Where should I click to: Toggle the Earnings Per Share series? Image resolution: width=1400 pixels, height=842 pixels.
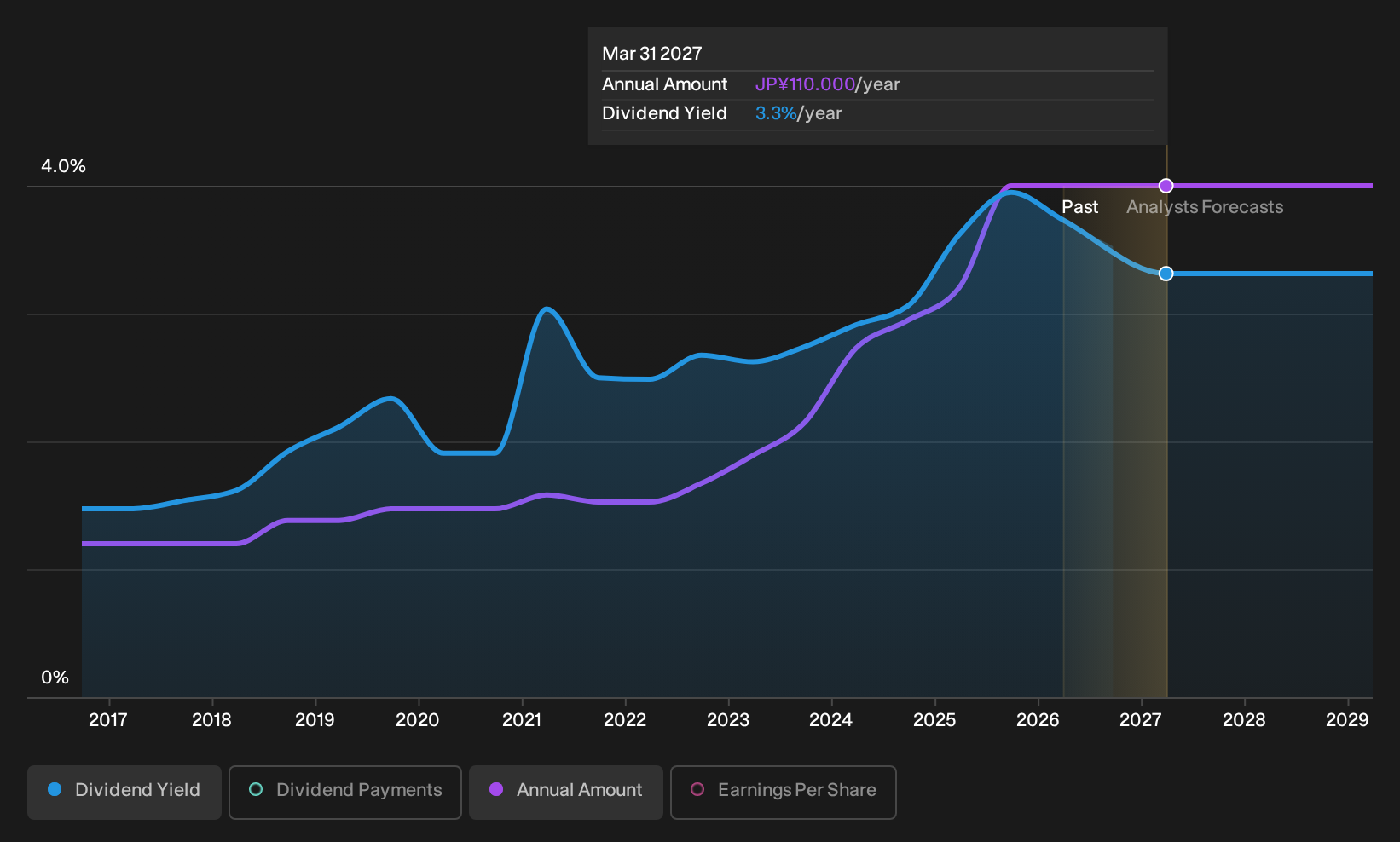784,793
